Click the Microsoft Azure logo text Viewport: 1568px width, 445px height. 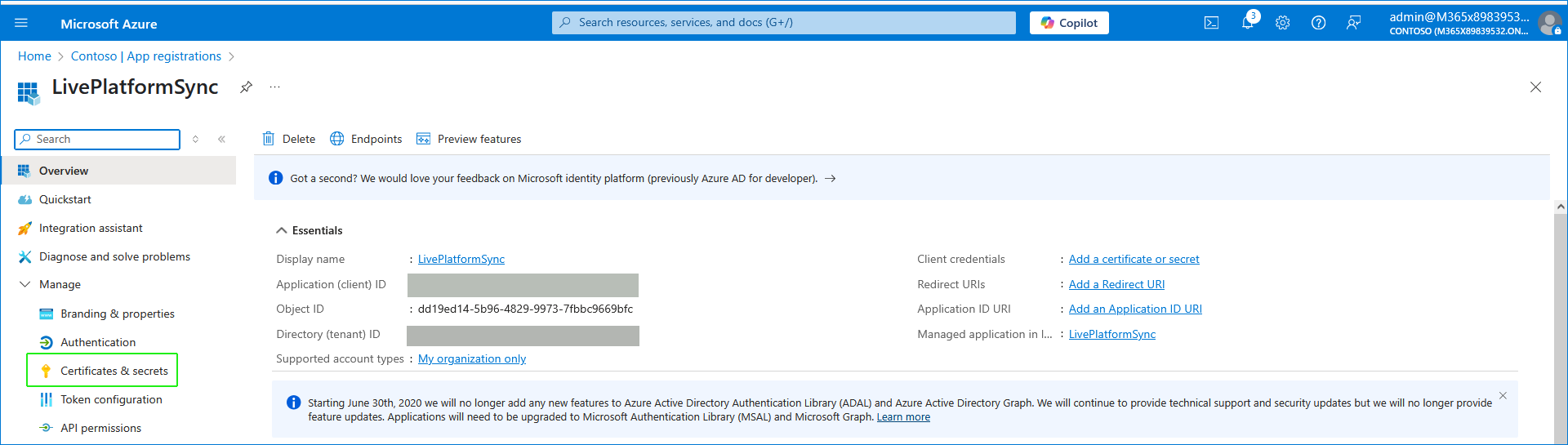coord(109,24)
